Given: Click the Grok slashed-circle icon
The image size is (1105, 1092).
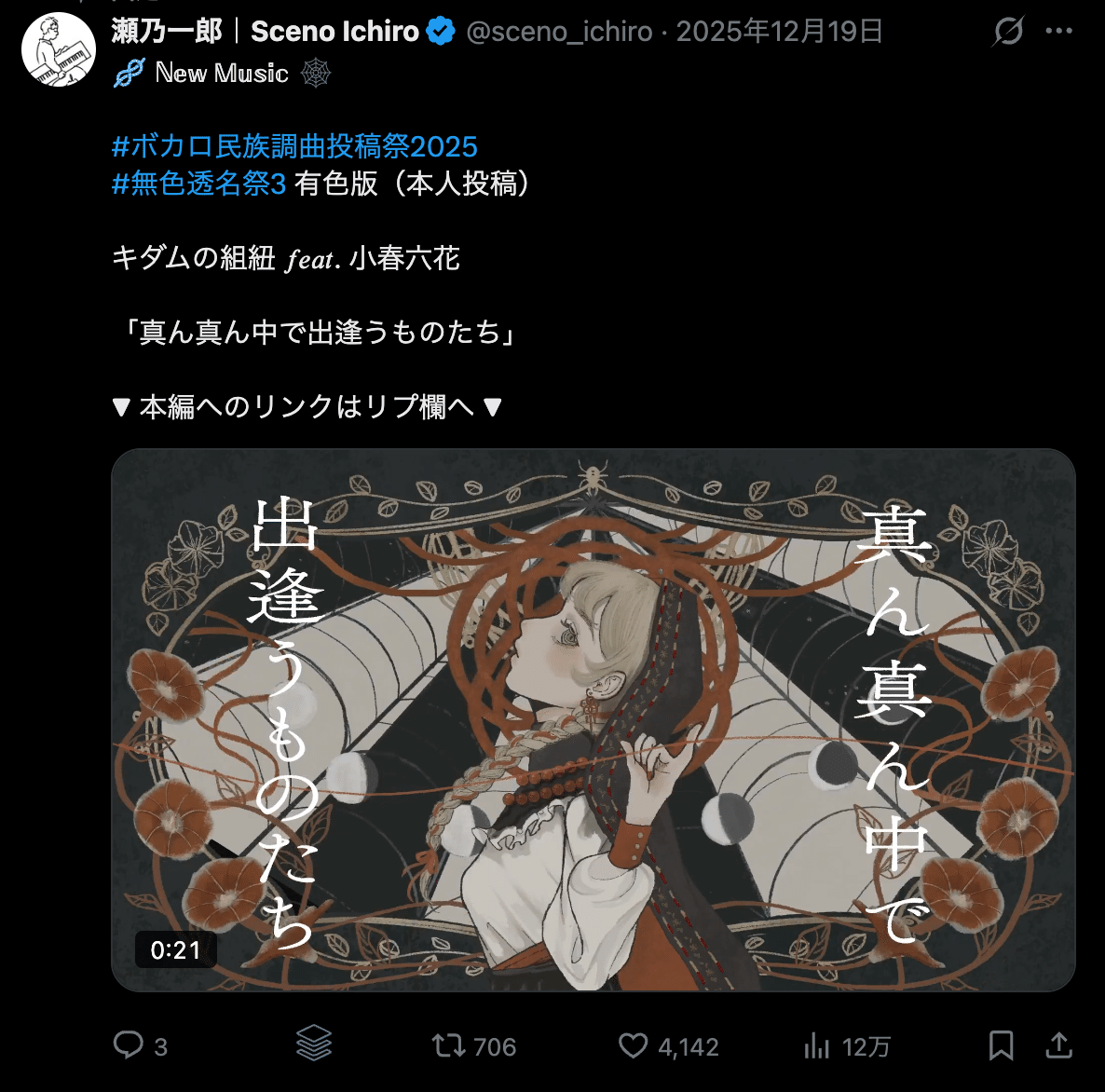Looking at the screenshot, I should (1008, 31).
